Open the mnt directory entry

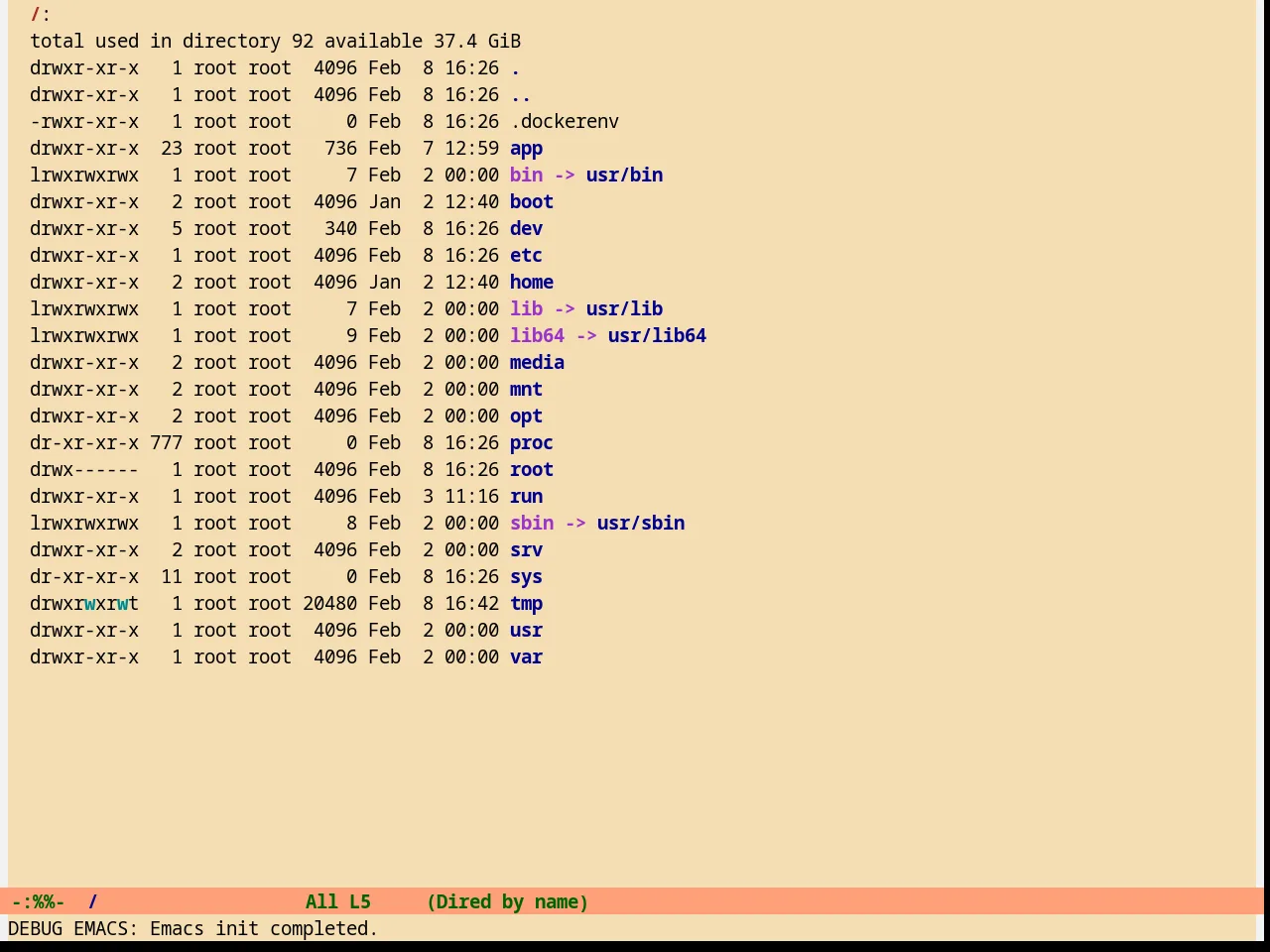526,390
